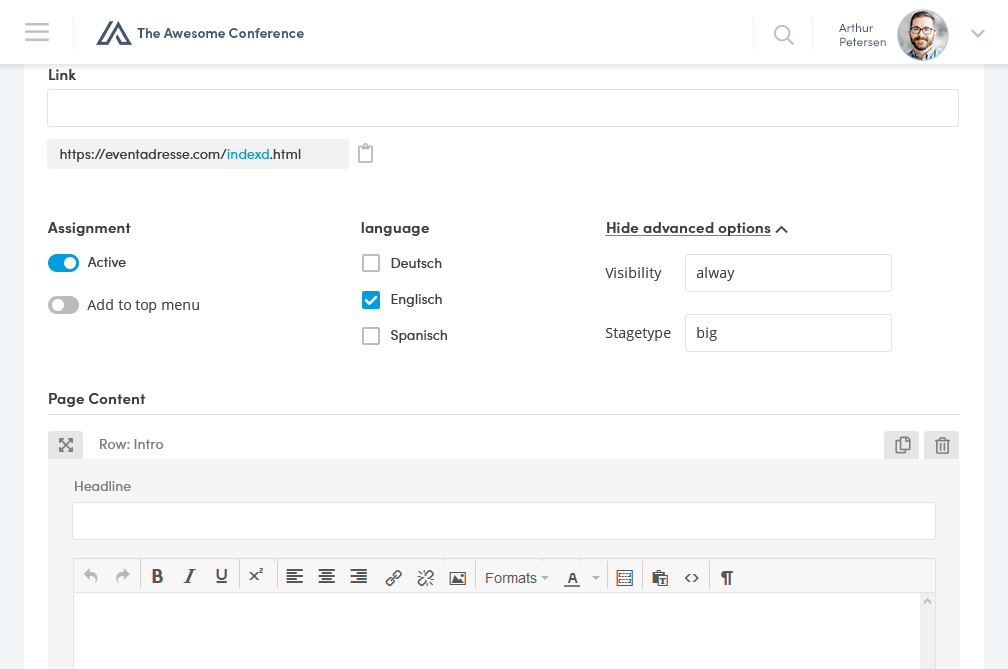The image size is (1008, 669).
Task: Duplicate the Intro row
Action: coord(902,446)
